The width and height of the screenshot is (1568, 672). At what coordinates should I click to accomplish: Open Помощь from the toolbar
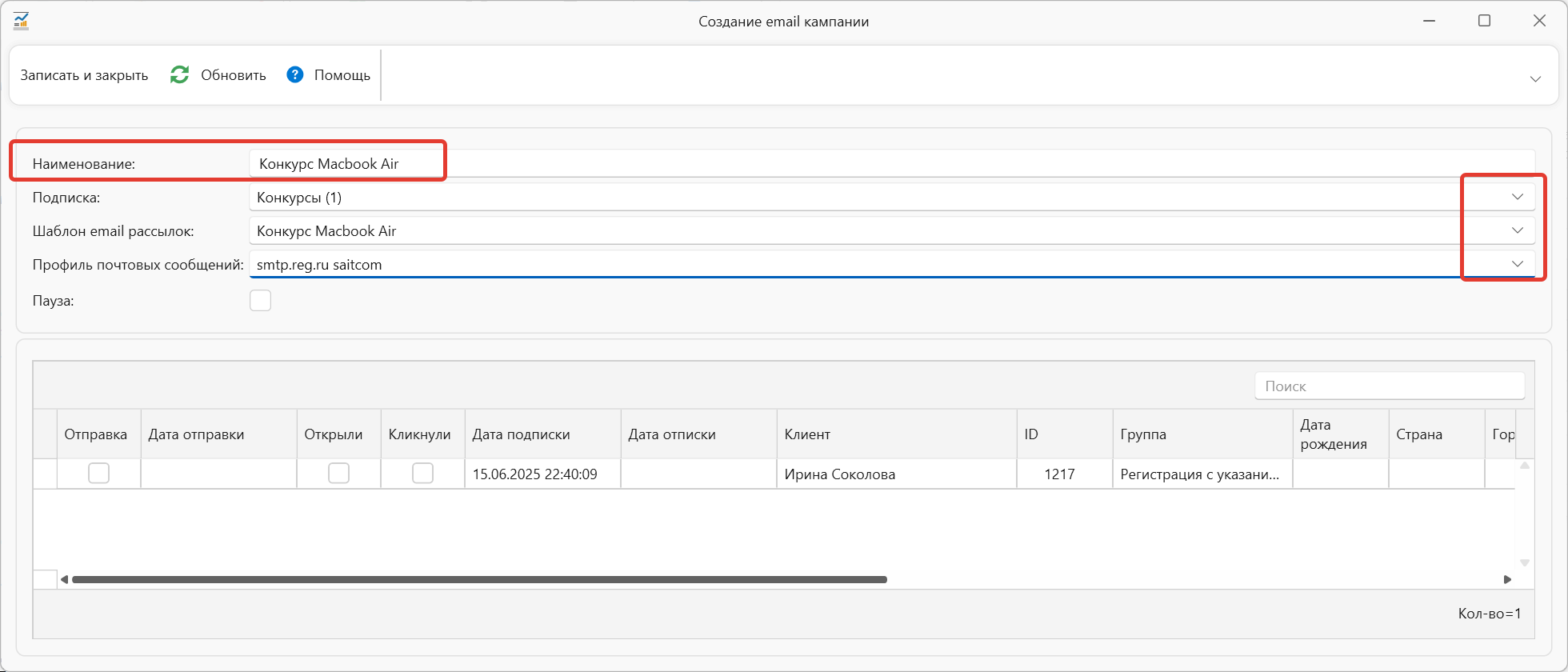click(342, 75)
